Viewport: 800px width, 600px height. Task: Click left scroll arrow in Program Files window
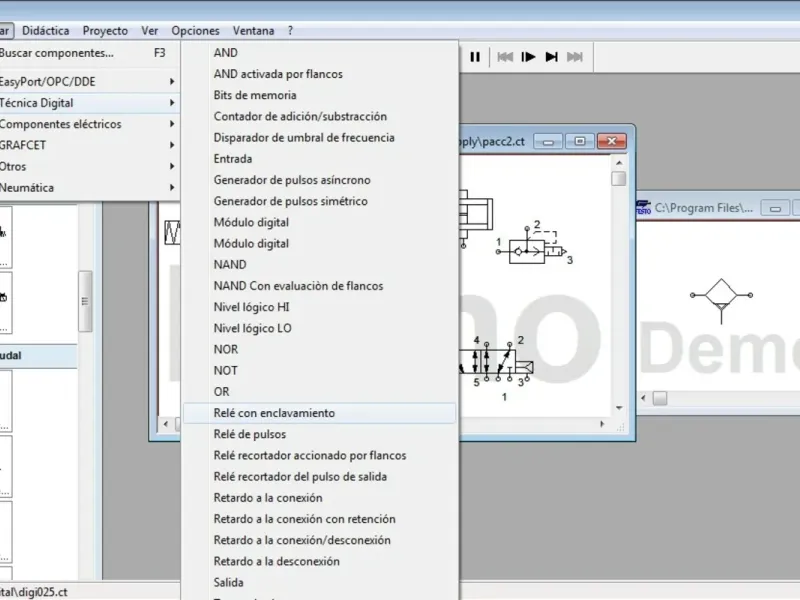click(x=643, y=398)
